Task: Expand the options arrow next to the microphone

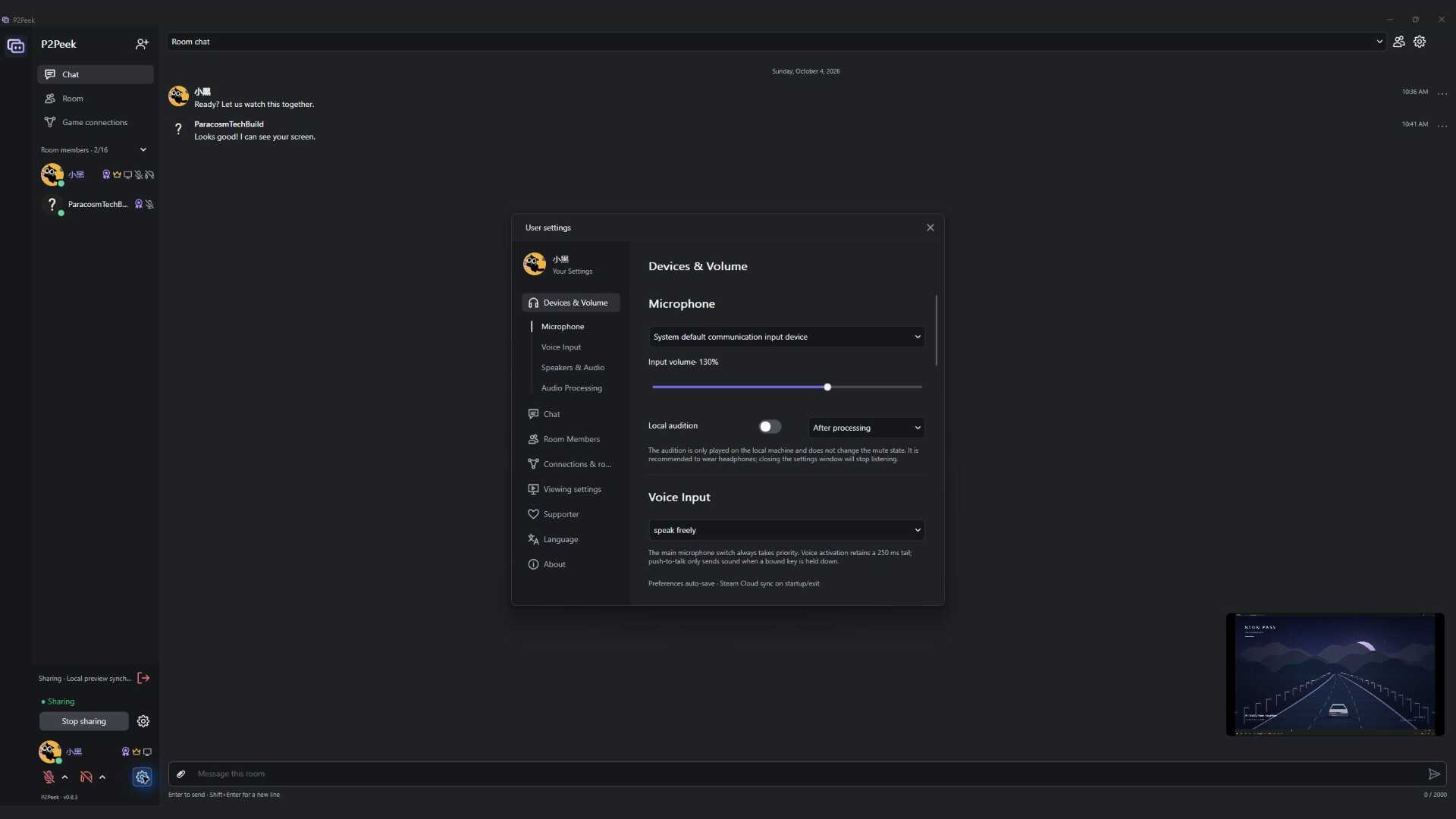Action: 65,777
